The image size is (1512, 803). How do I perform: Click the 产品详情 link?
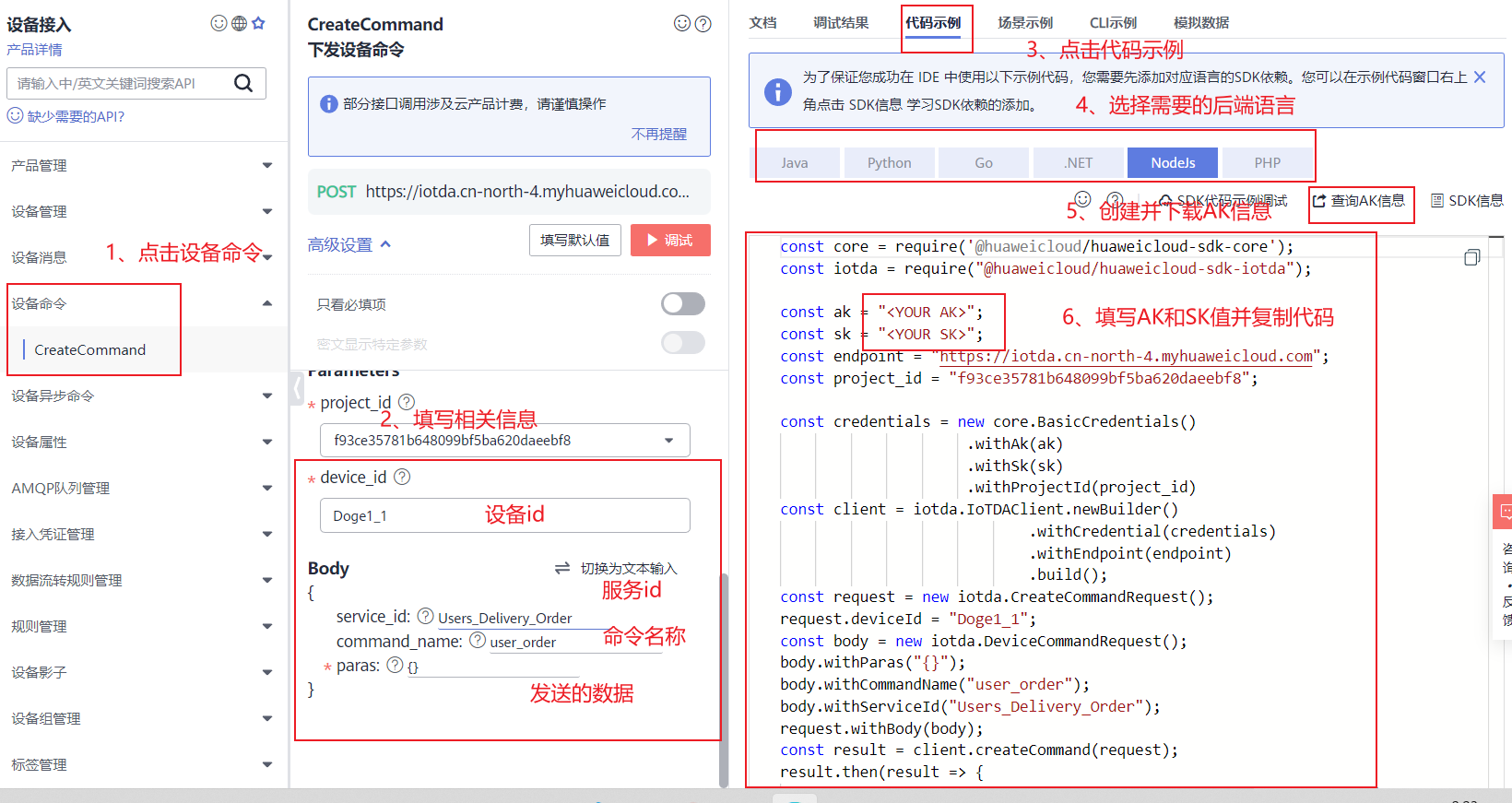click(34, 50)
